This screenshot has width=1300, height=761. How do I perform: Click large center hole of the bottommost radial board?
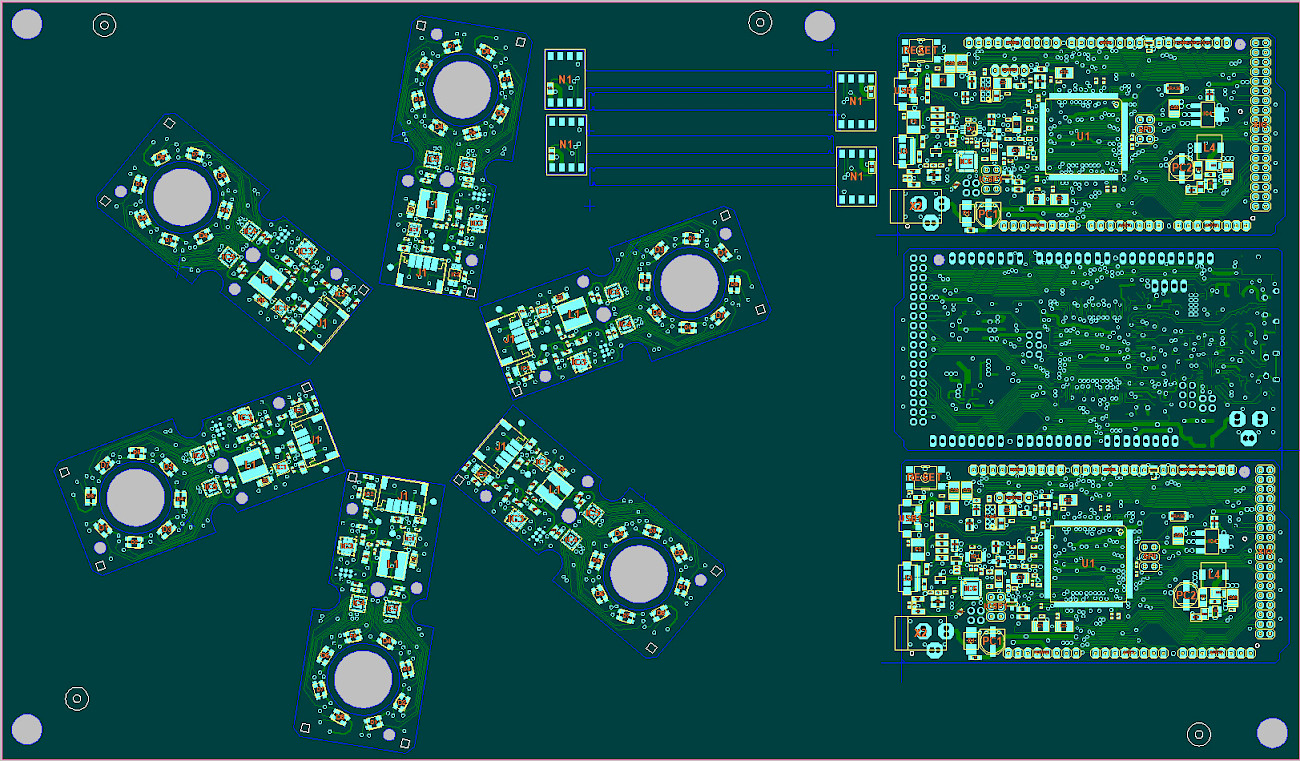[x=363, y=679]
